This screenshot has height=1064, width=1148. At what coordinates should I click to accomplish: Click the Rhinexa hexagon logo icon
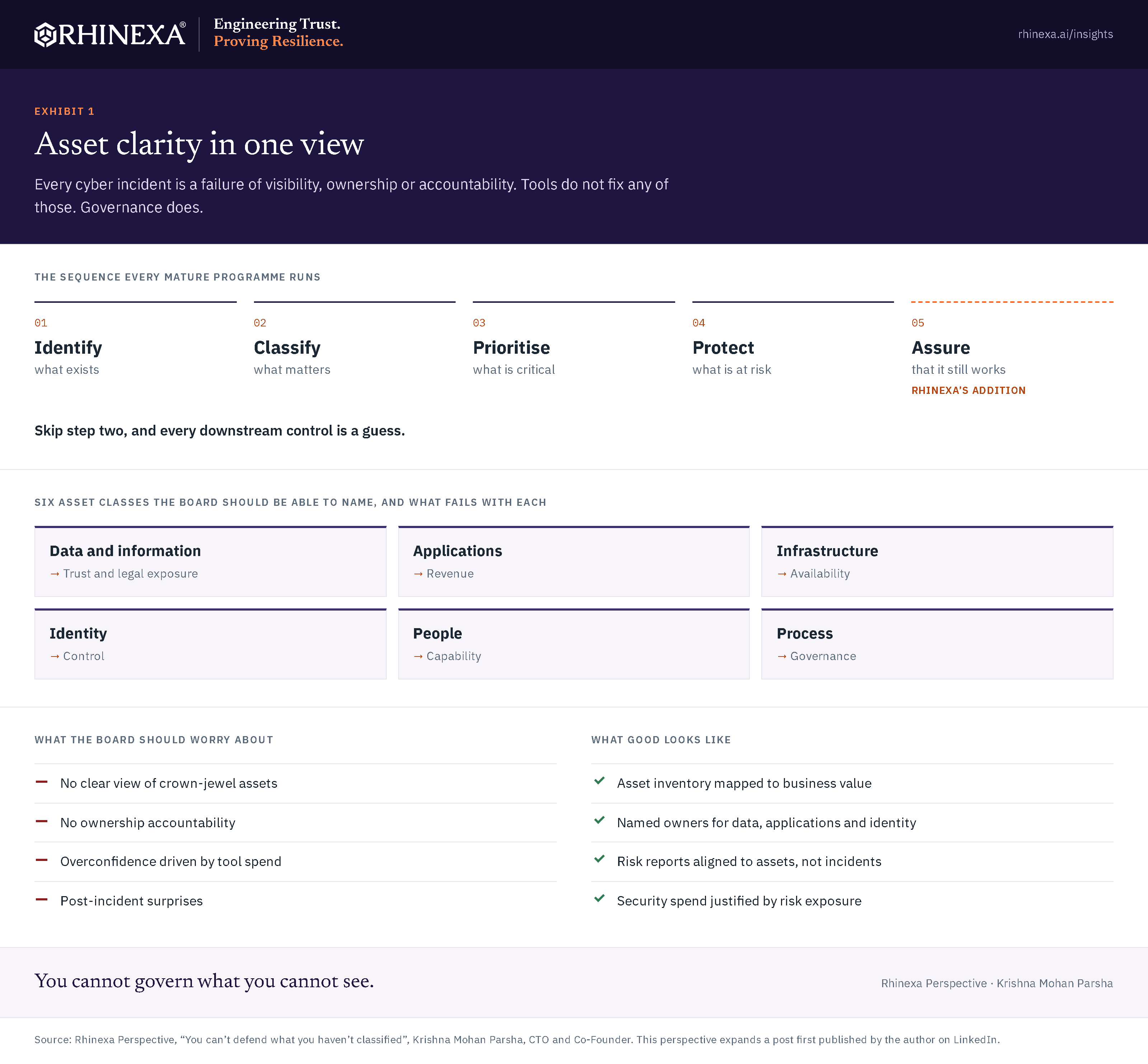point(45,34)
